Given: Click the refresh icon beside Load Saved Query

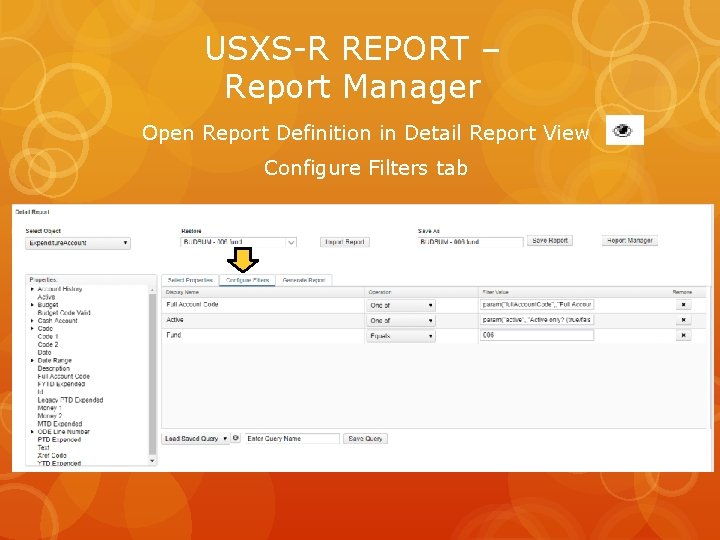Looking at the screenshot, I should point(236,438).
